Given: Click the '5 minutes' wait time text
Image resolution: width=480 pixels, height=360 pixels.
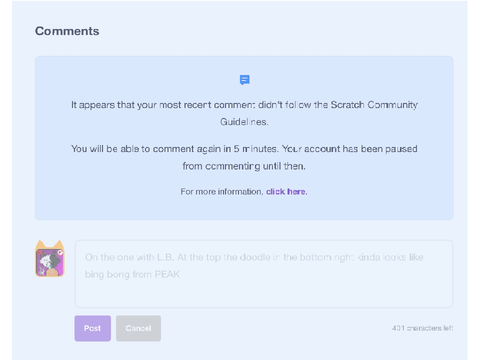Looking at the screenshot, I should (255, 149).
